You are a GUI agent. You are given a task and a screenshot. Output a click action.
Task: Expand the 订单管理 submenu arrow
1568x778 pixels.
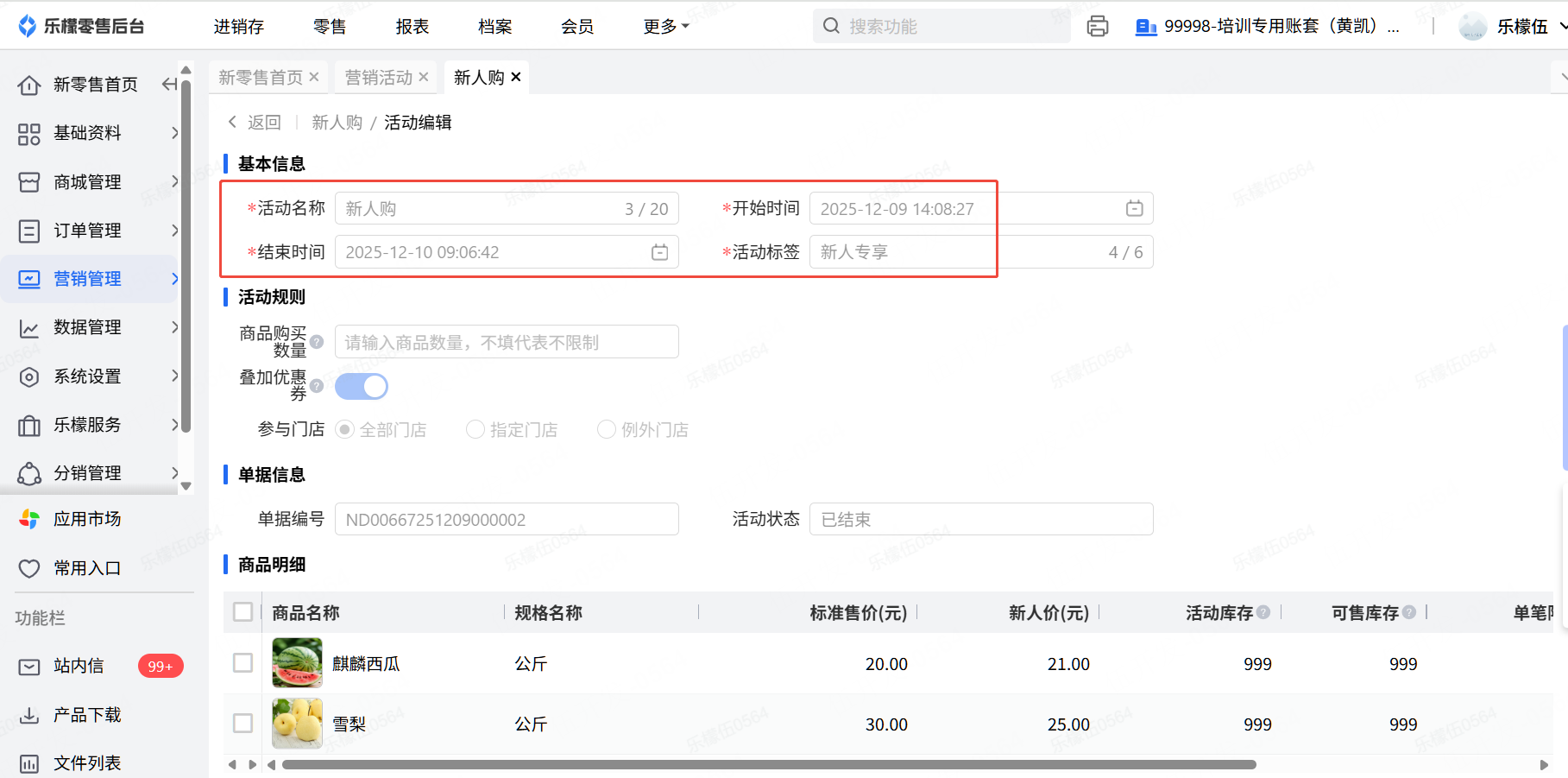[175, 231]
